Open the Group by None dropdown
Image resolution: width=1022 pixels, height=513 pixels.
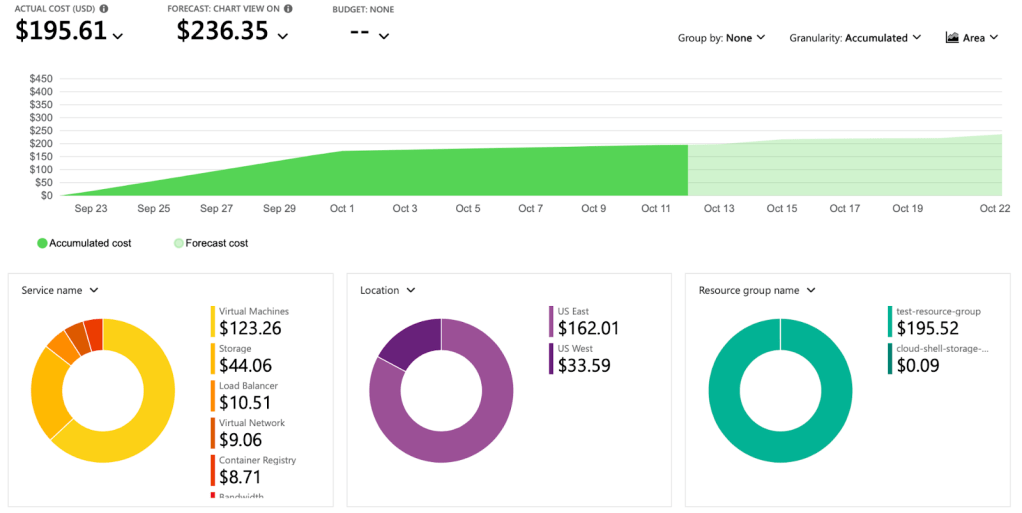721,38
